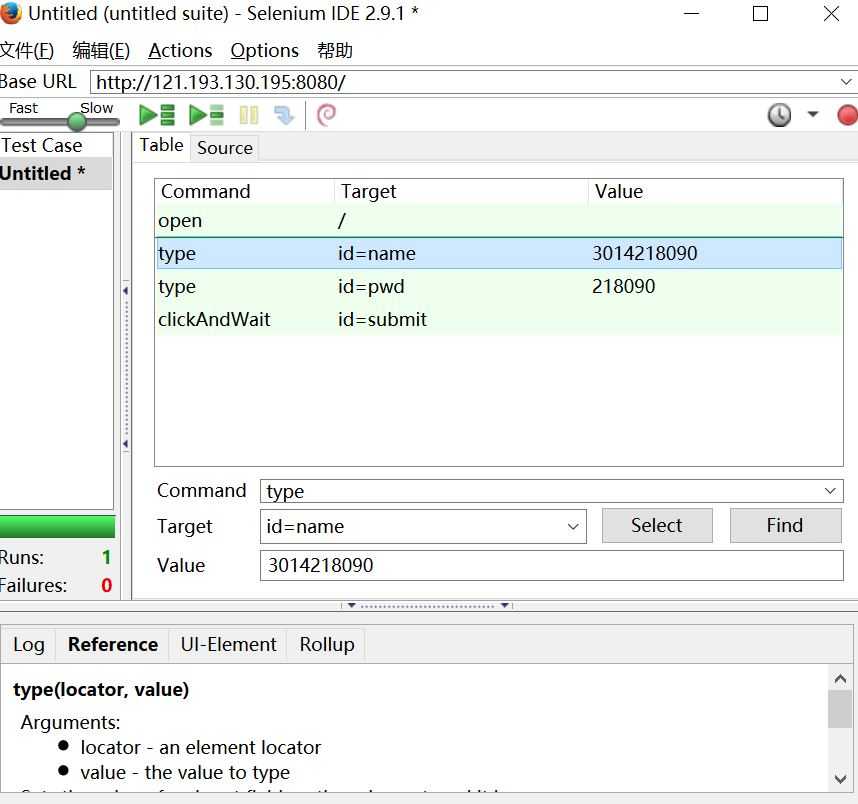Play current test case
The height and width of the screenshot is (804, 858).
(206, 115)
